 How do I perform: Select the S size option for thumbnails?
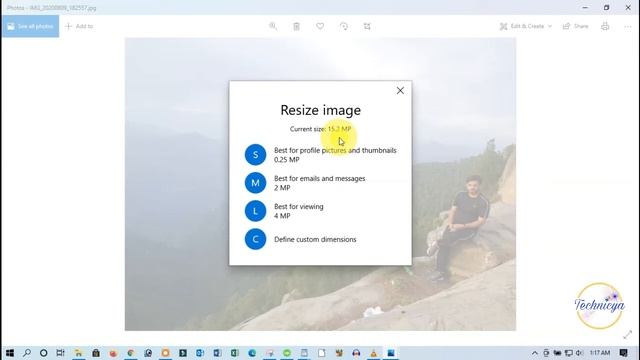pyautogui.click(x=321, y=155)
